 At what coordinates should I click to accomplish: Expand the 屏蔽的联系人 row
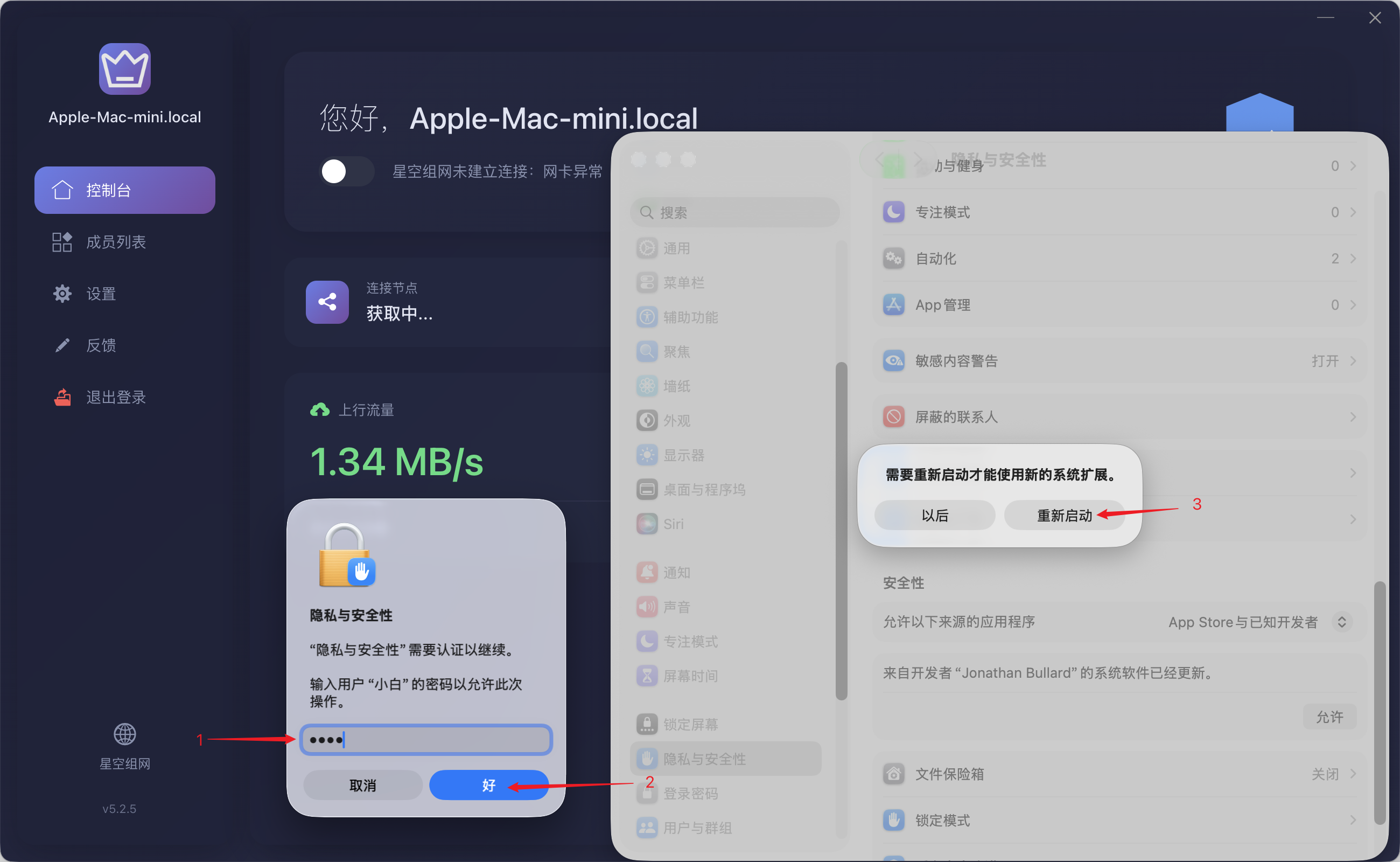[1353, 417]
